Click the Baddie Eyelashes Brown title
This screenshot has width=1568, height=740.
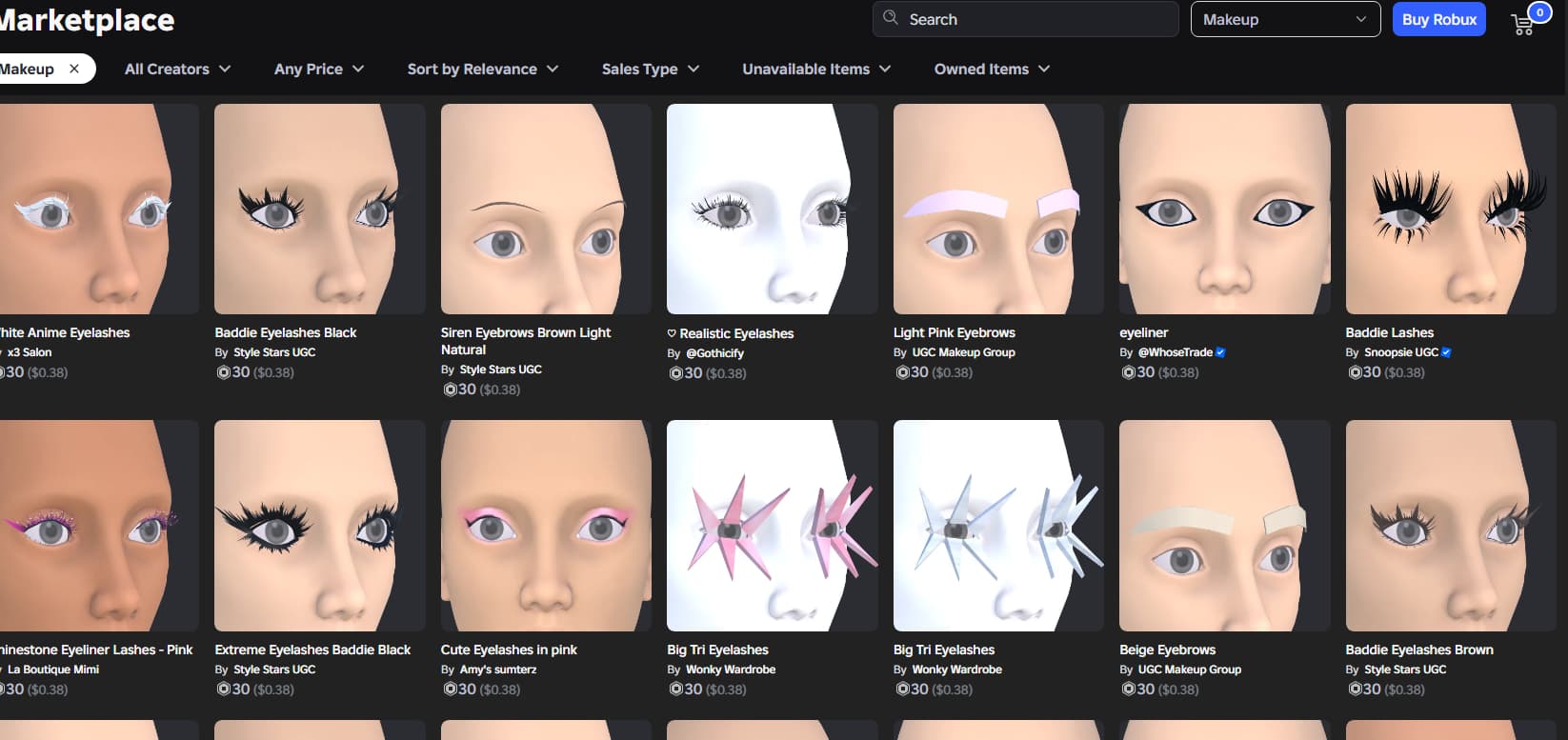click(1419, 650)
